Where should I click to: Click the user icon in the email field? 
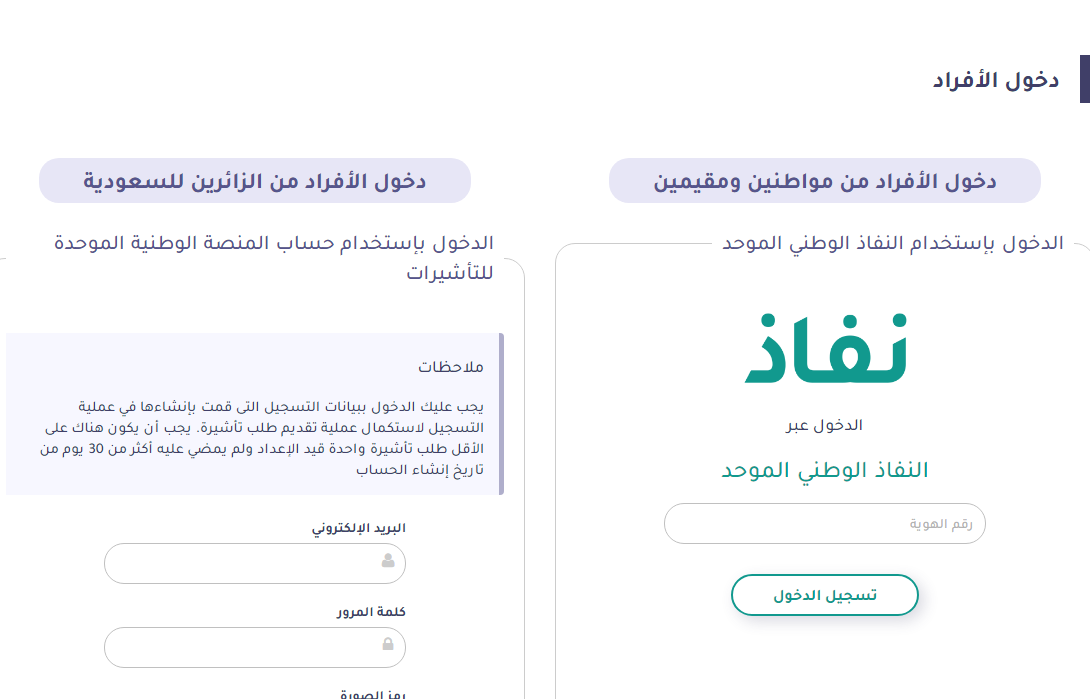pyautogui.click(x=388, y=562)
